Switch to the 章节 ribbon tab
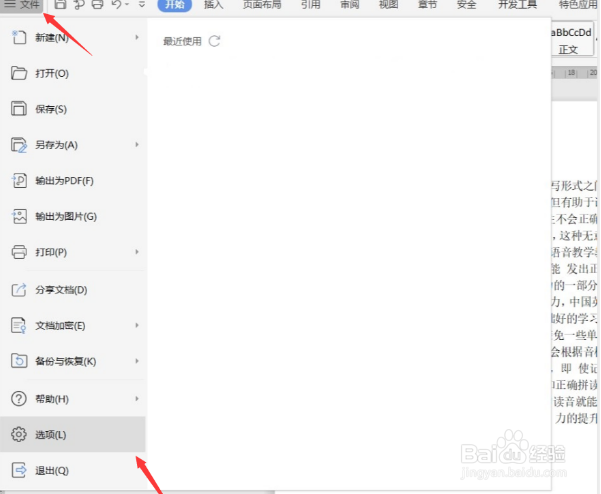 click(x=427, y=5)
